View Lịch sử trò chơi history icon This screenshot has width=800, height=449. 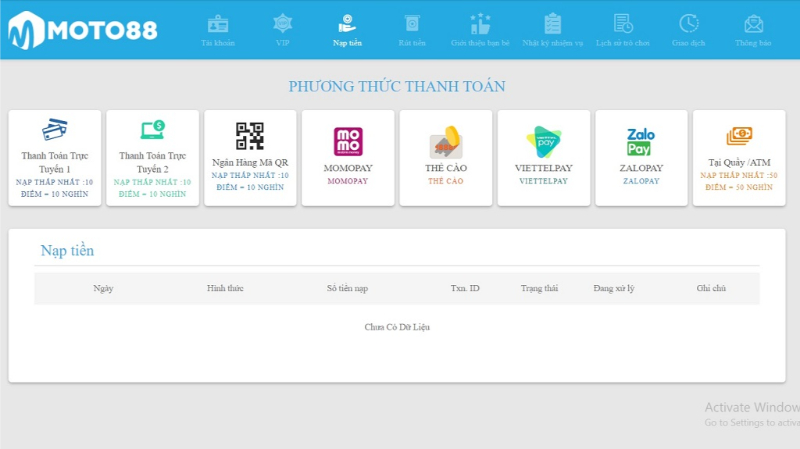click(623, 24)
